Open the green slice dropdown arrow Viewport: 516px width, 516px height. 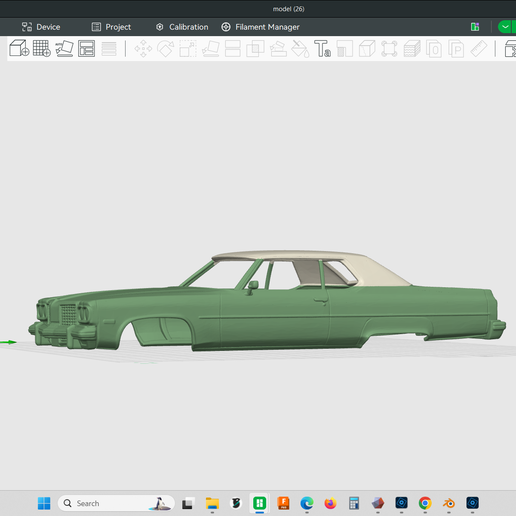click(x=506, y=27)
